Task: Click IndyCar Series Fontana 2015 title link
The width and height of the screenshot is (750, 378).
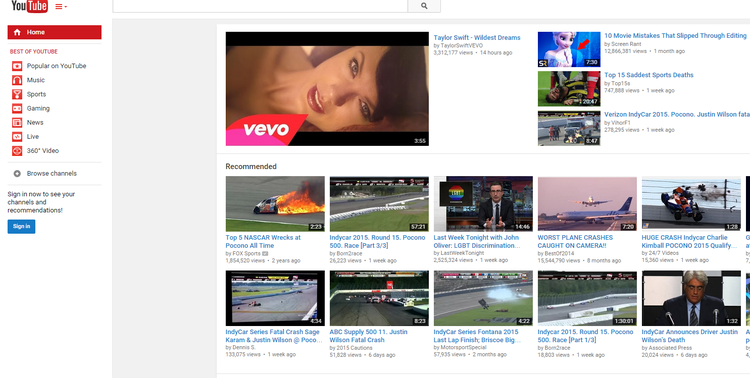Action: click(477, 336)
